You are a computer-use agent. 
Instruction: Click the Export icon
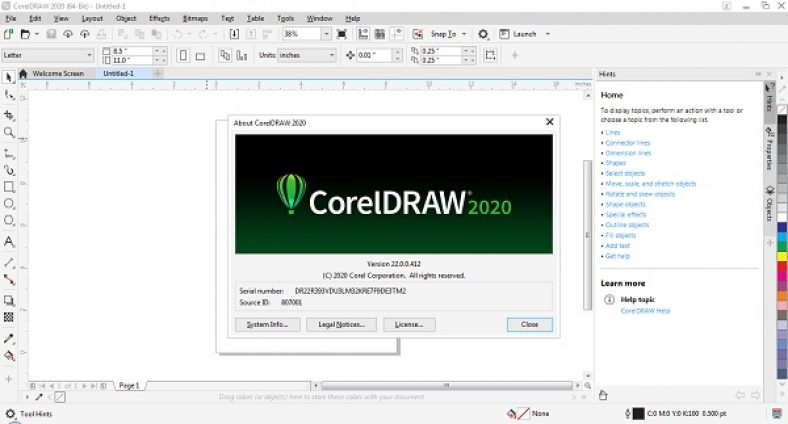(251, 34)
